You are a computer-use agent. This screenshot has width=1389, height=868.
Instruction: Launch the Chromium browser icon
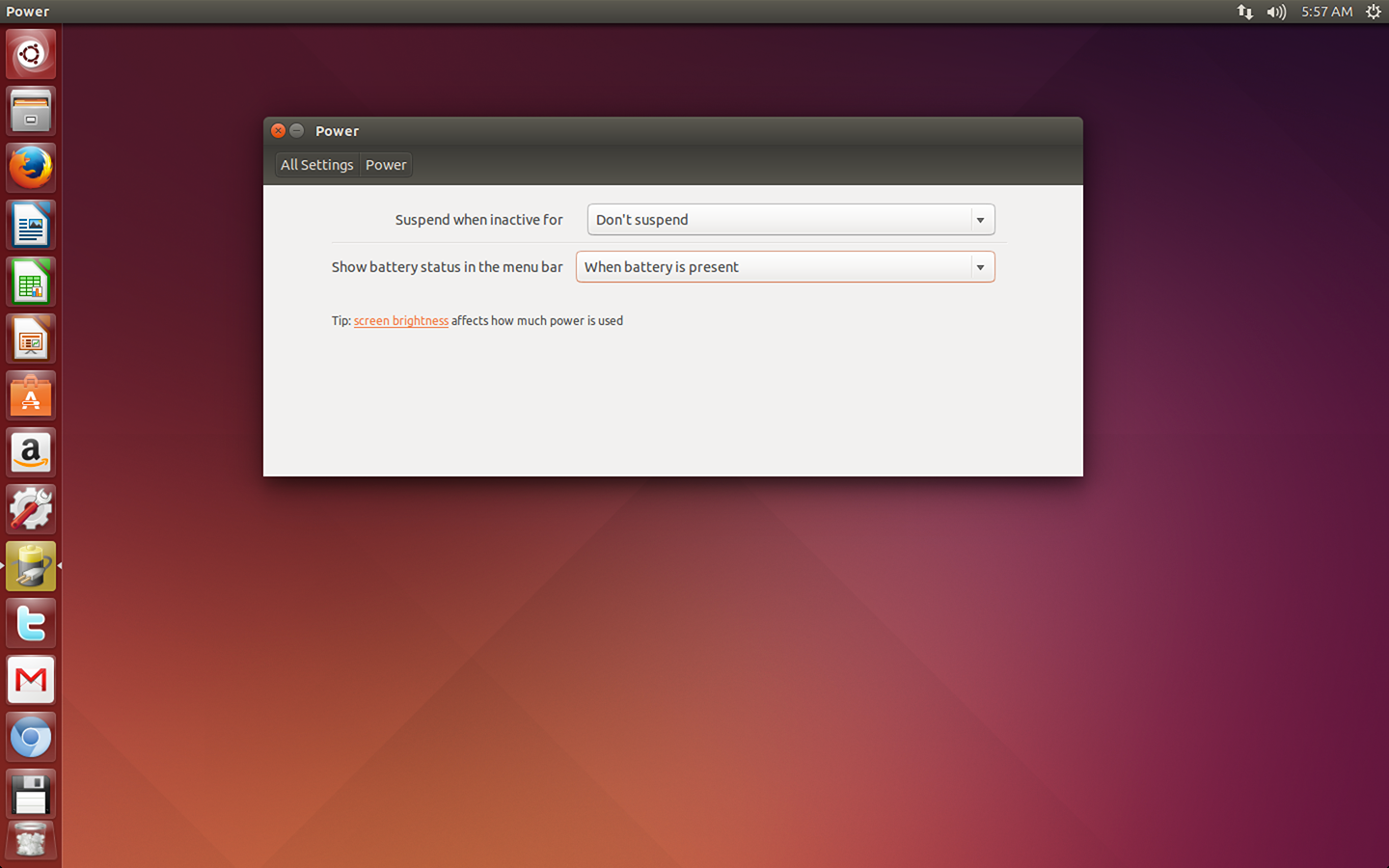(31, 737)
